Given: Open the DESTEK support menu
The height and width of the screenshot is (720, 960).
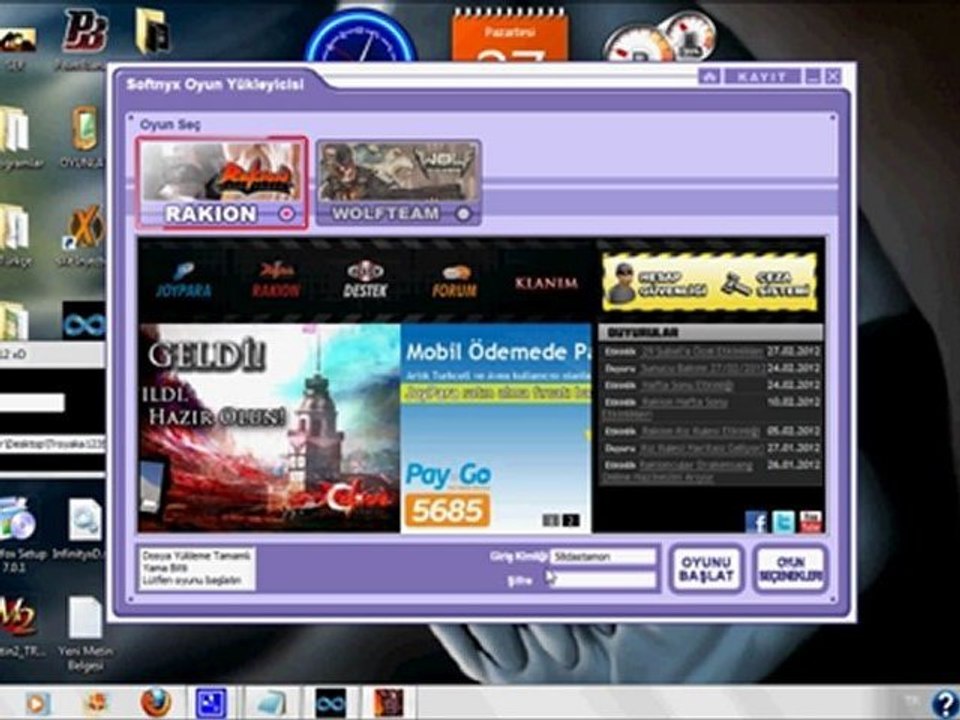Looking at the screenshot, I should coord(365,280).
